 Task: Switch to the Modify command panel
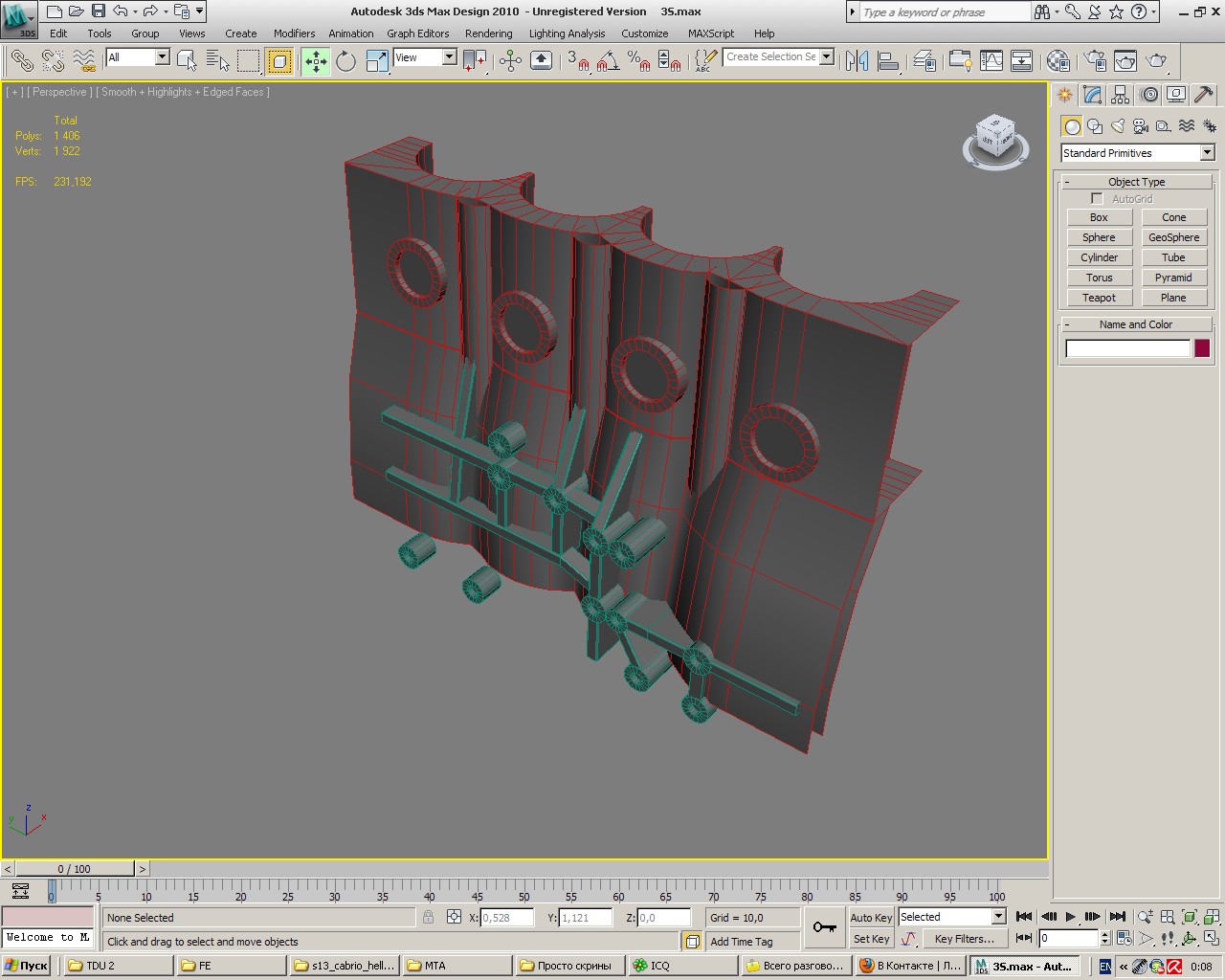pyautogui.click(x=1092, y=95)
